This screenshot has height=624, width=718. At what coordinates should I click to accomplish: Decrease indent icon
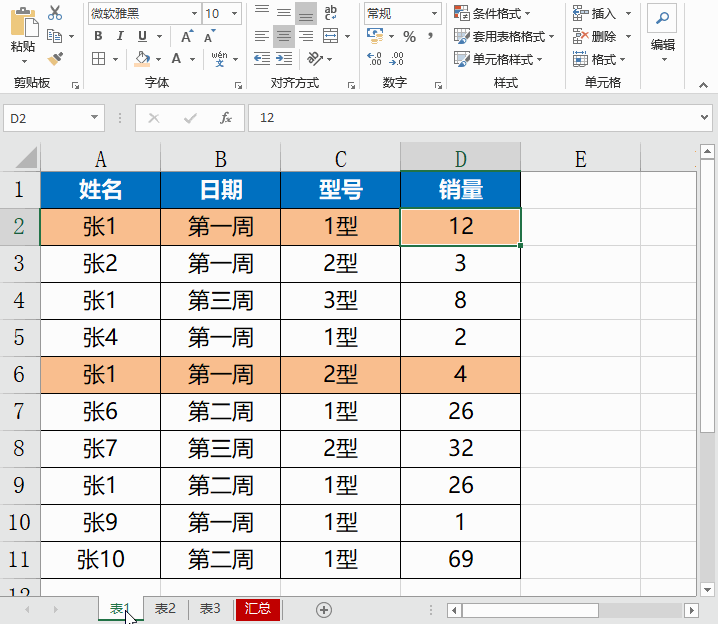262,59
